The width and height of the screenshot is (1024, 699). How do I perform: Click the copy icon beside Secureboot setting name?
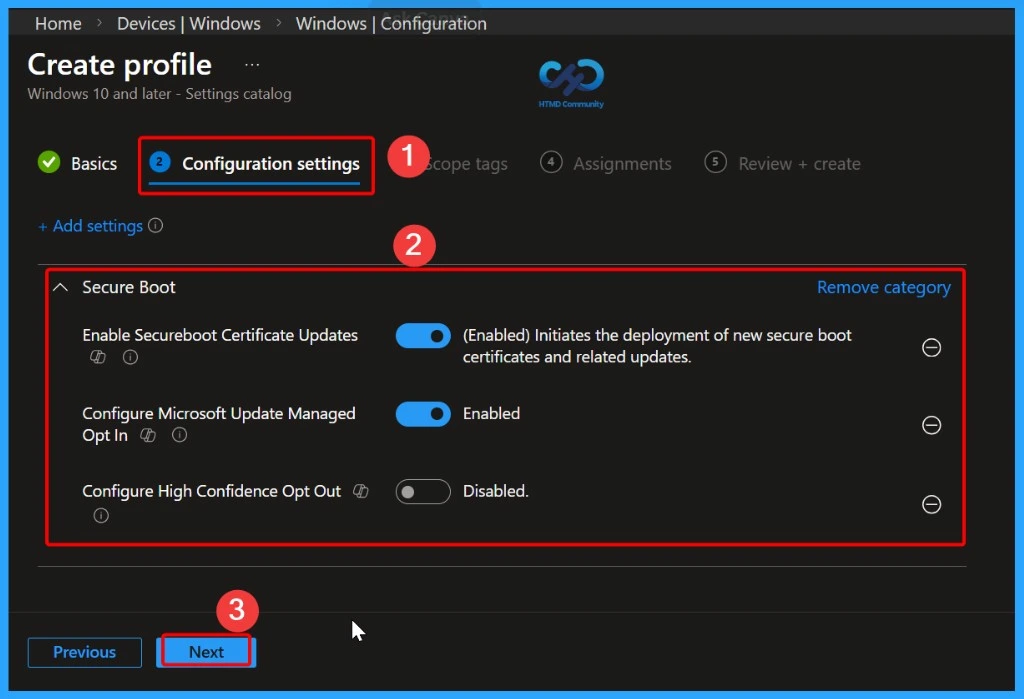pyautogui.click(x=97, y=357)
